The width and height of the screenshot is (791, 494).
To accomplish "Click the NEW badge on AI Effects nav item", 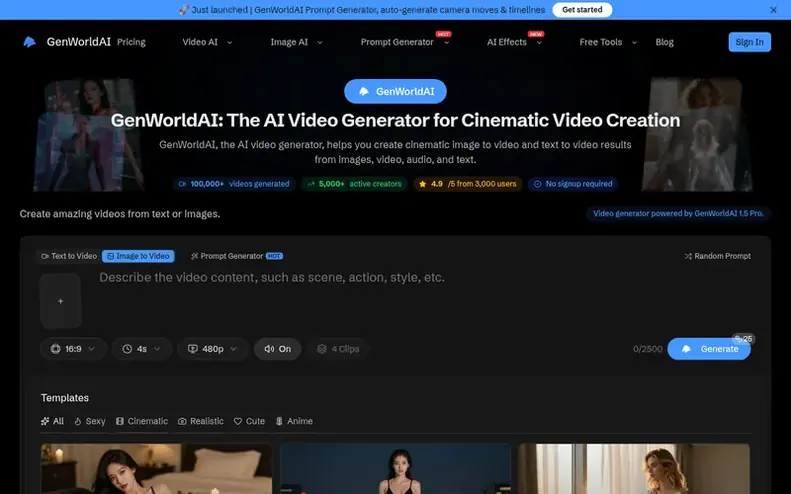I will click(536, 34).
